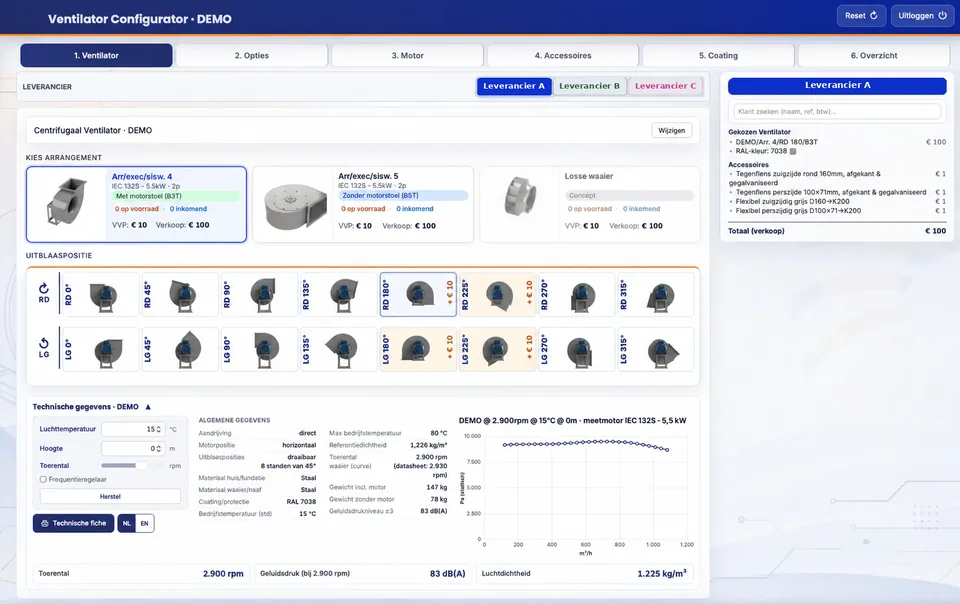Click the Leverancier A summary header
The height and width of the screenshot is (604, 960).
click(x=837, y=86)
